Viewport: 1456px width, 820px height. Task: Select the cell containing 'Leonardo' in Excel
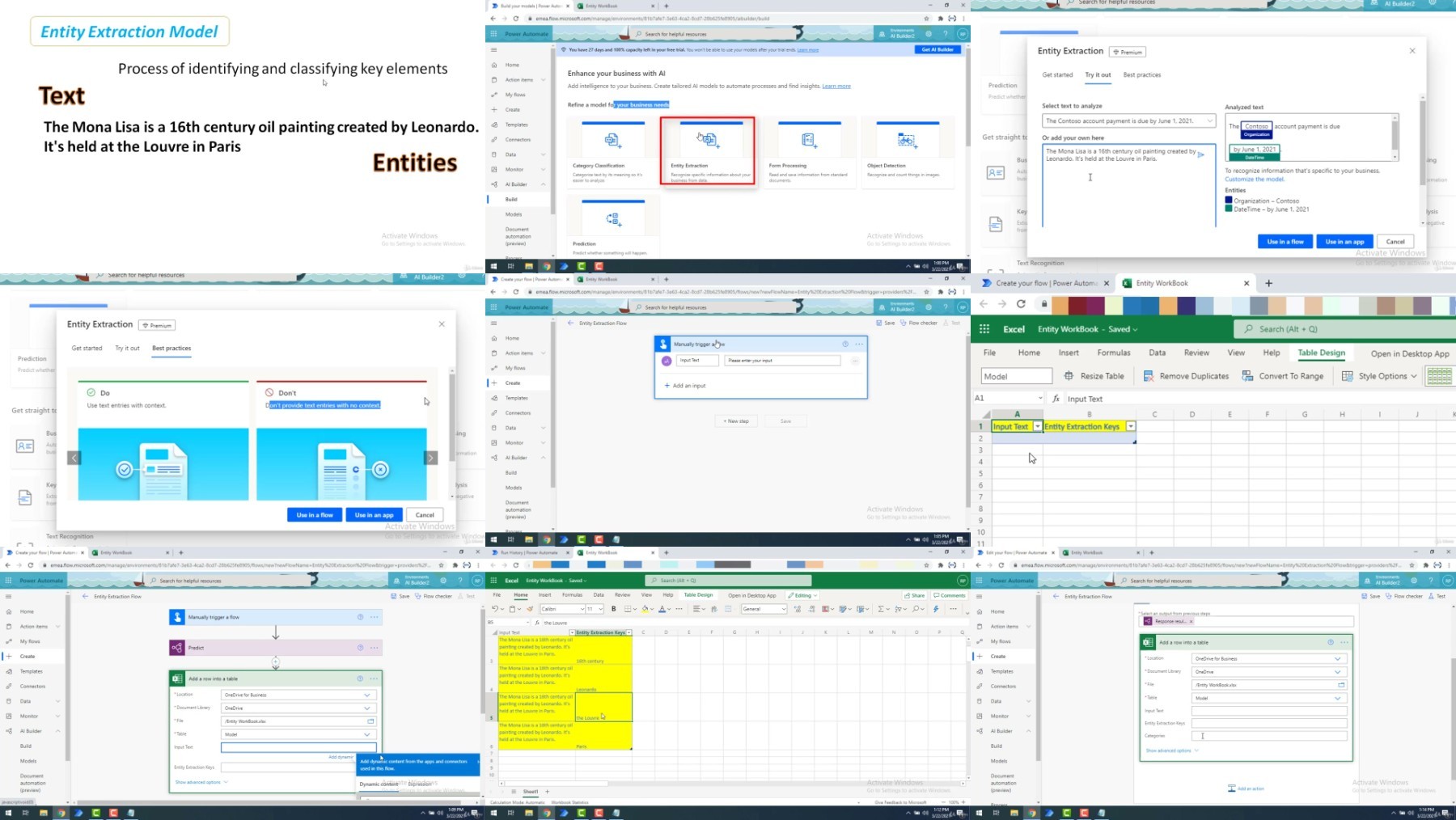coord(603,679)
